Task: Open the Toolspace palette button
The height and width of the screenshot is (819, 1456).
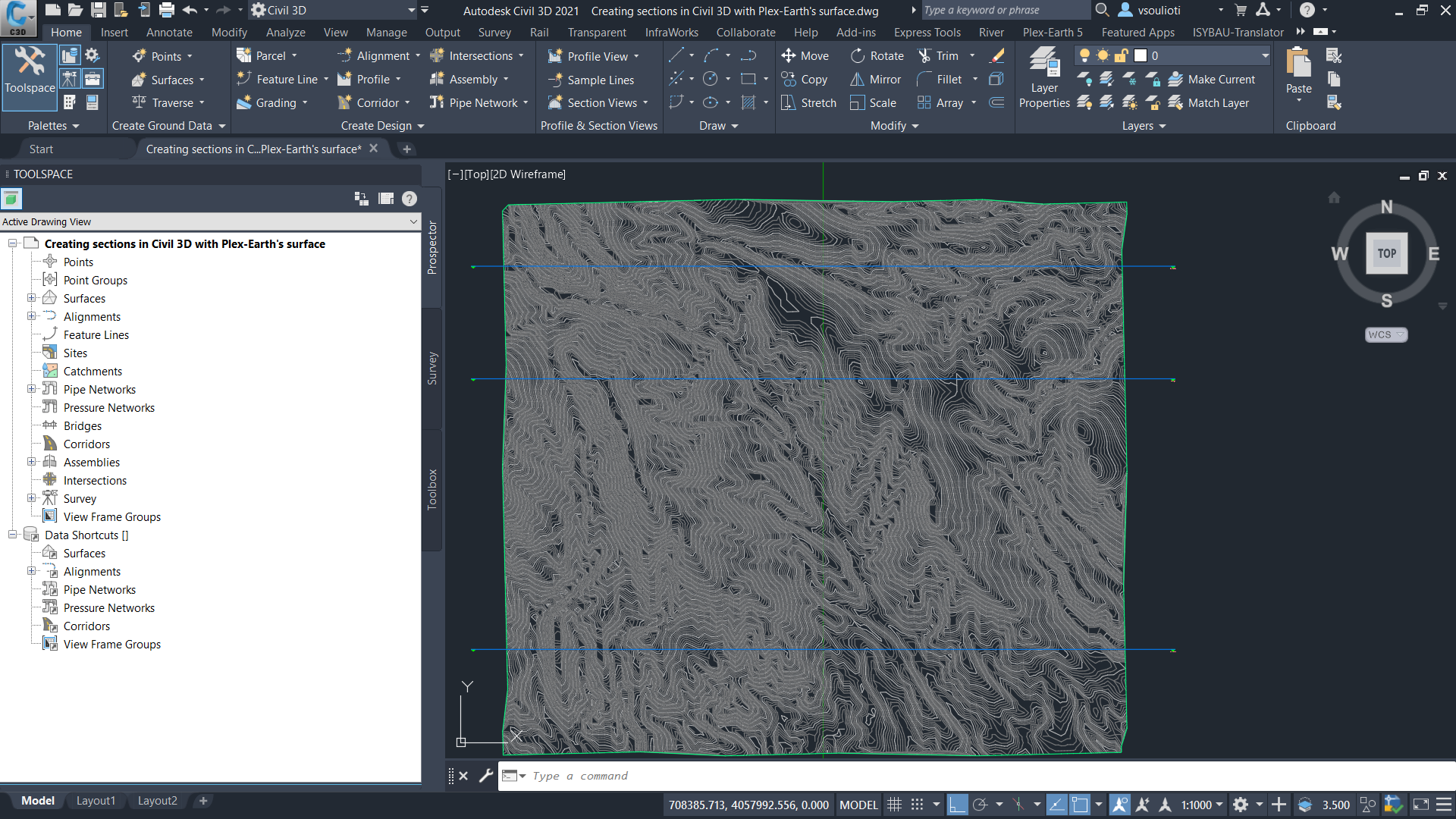Action: 30,77
